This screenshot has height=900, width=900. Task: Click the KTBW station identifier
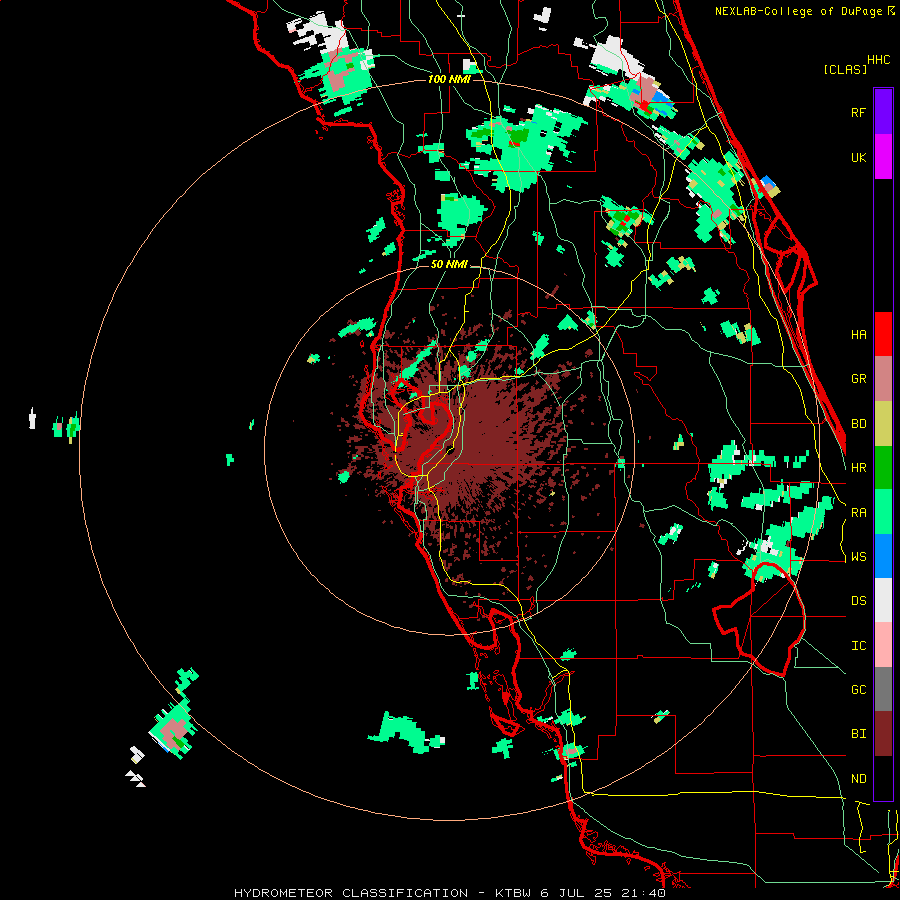pyautogui.click(x=515, y=893)
